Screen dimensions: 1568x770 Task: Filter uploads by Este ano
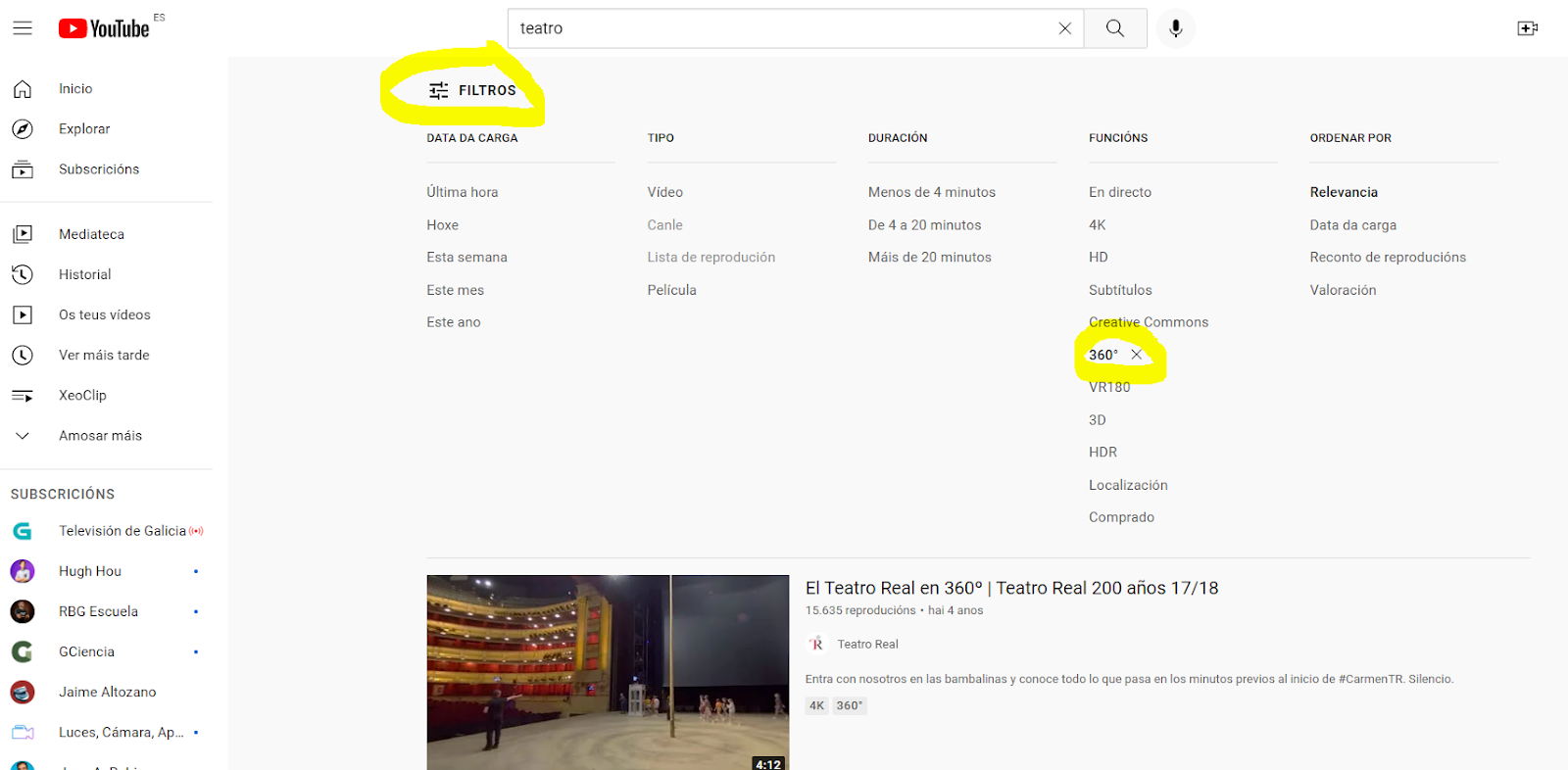tap(454, 322)
